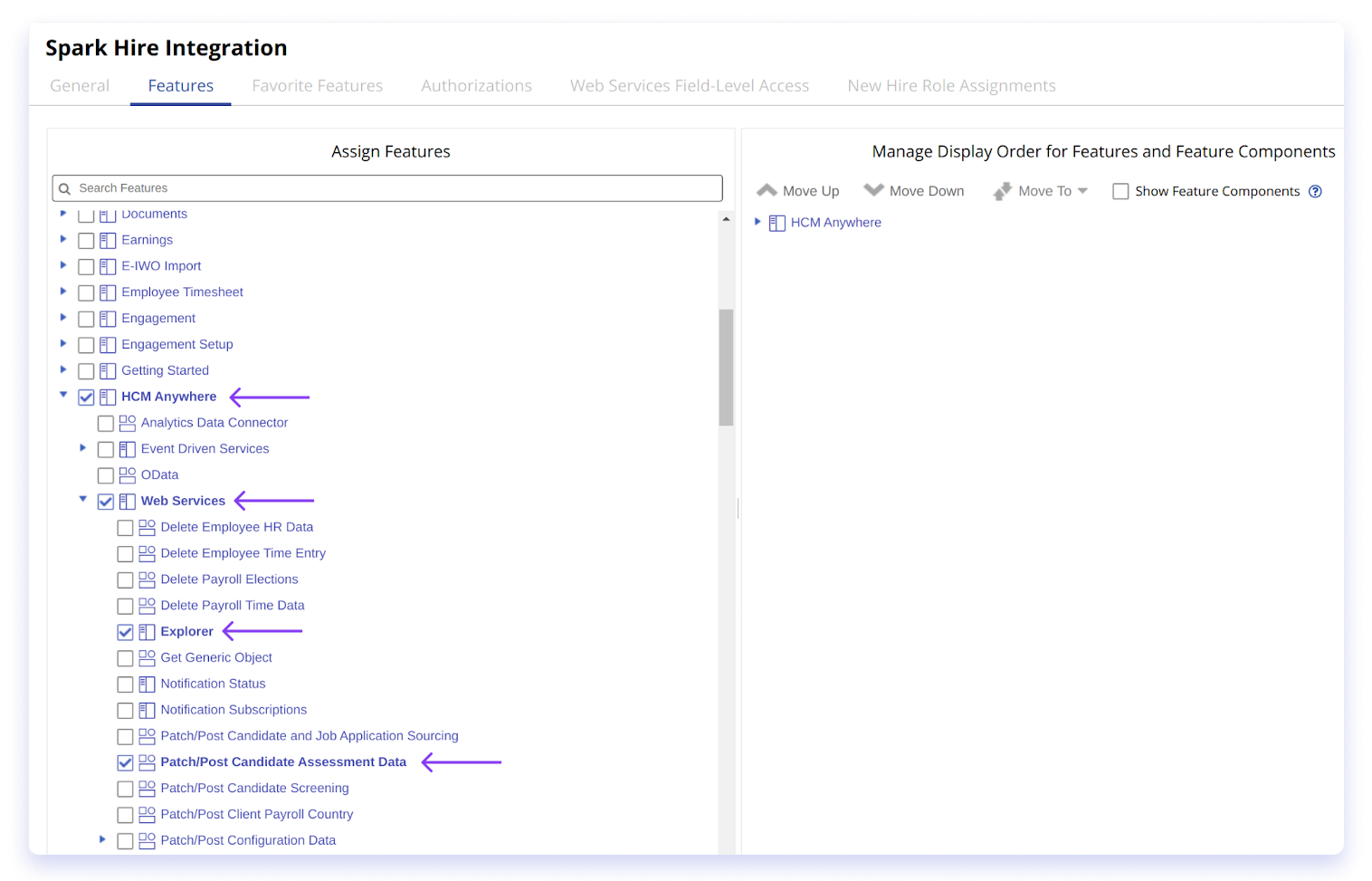The image size is (1372, 881).
Task: Click the features list vertical scrollbar thumb
Action: [726, 367]
